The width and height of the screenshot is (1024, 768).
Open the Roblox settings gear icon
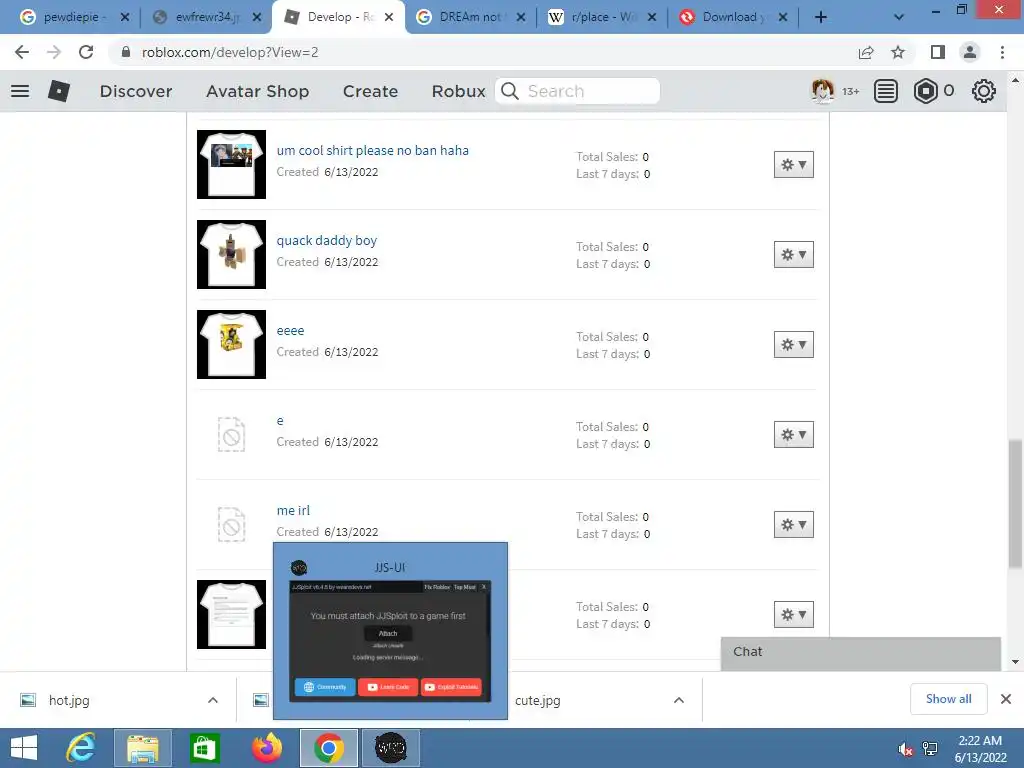click(x=984, y=91)
